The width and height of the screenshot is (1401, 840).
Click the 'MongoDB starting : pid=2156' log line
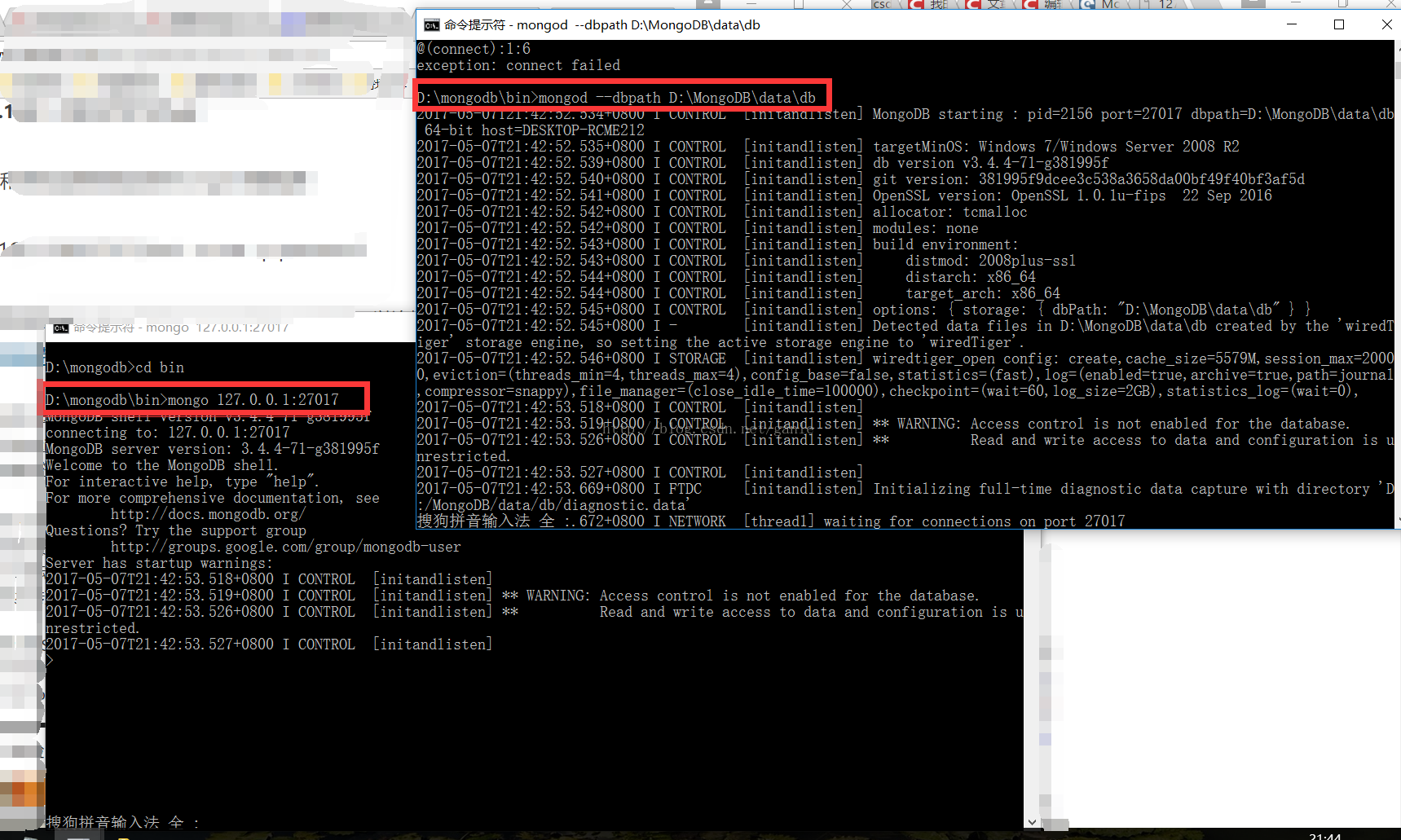905,114
